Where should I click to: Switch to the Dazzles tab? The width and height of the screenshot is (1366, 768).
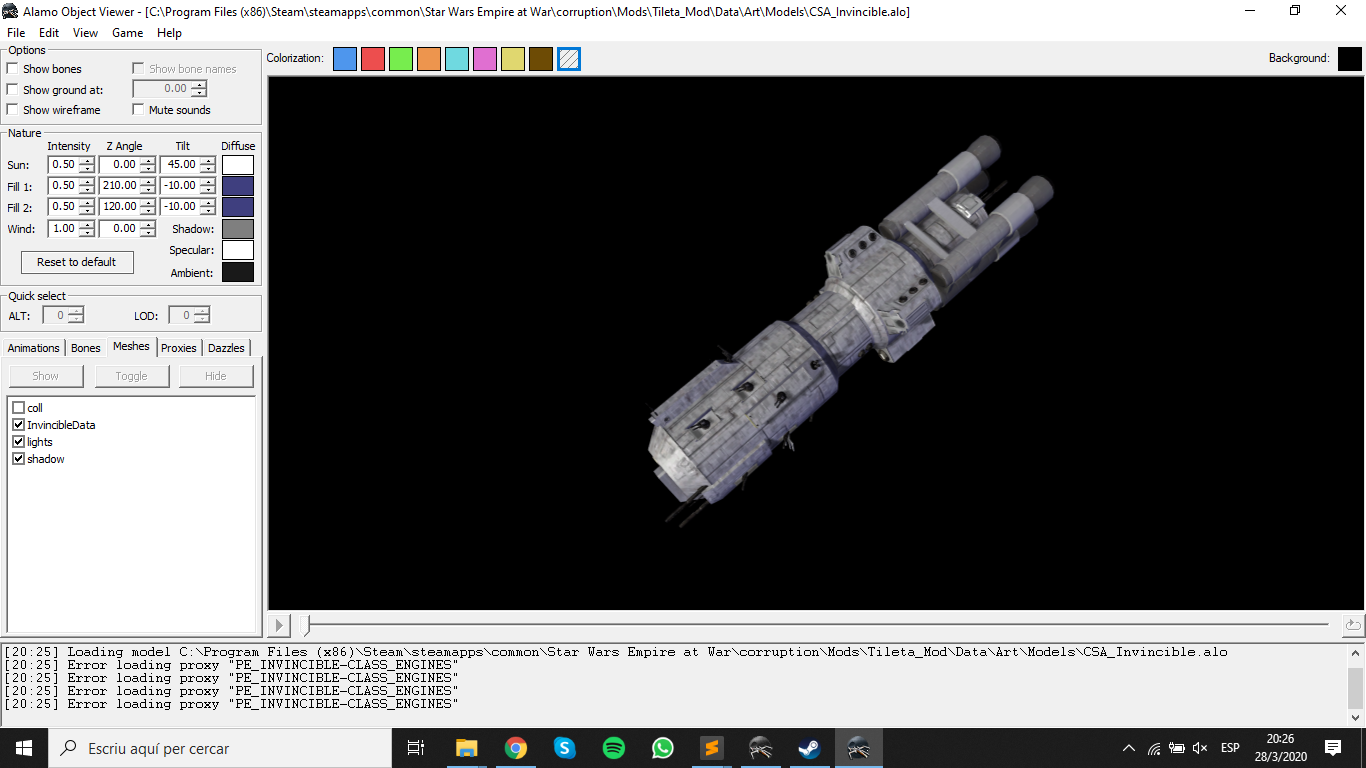tap(226, 348)
